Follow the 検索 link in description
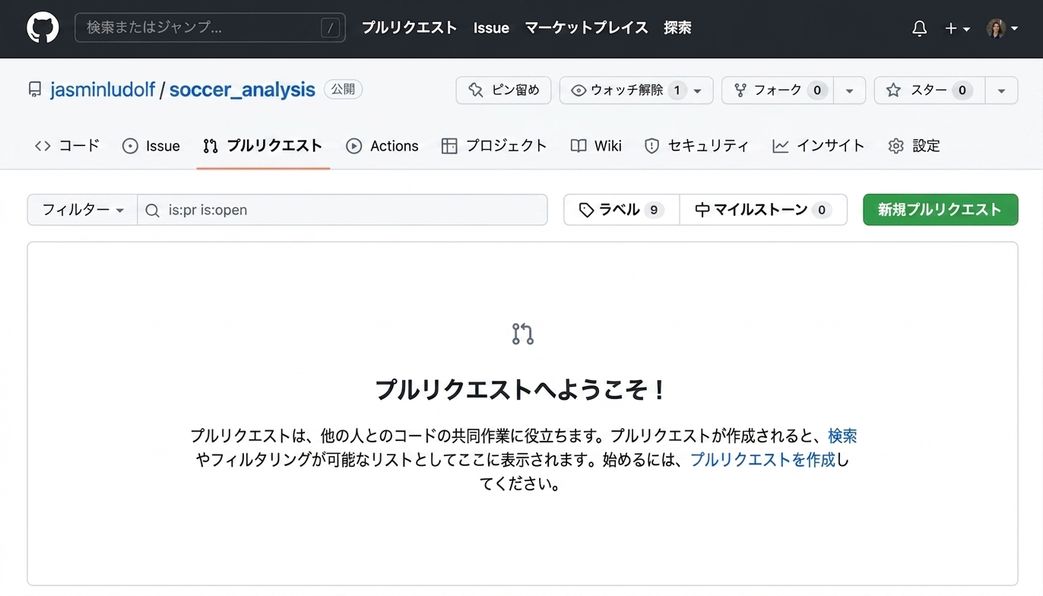The image size is (1043, 596). [842, 436]
